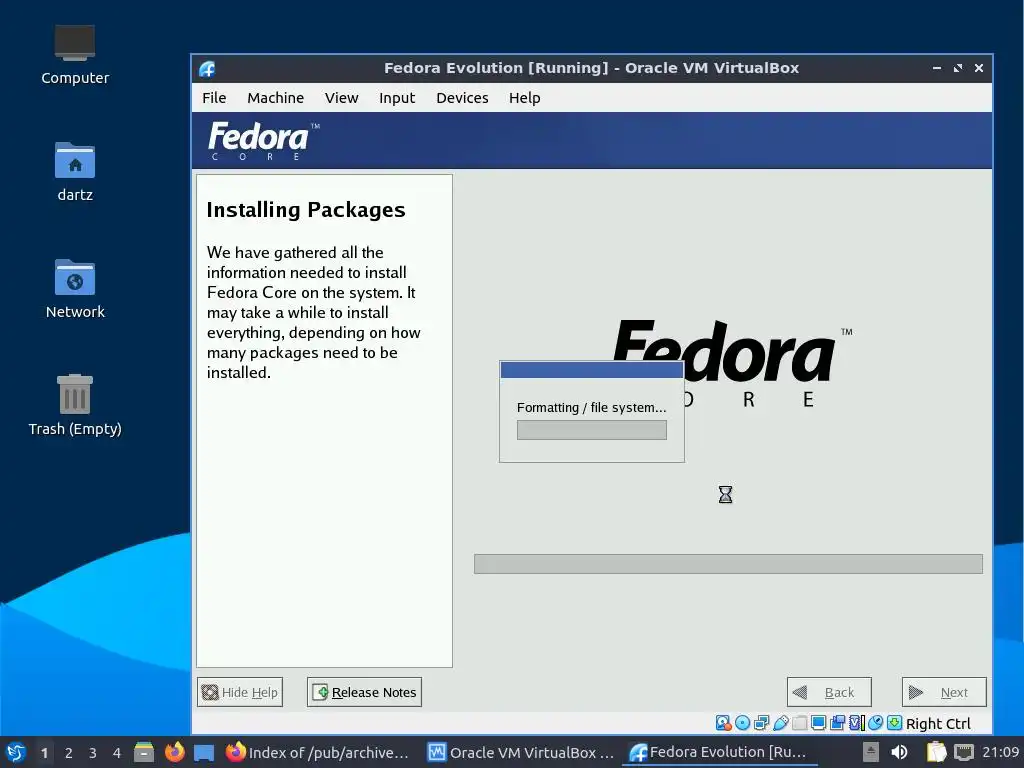Viewport: 1024px width, 768px height.
Task: Switch to workspace 2
Action: click(69, 753)
